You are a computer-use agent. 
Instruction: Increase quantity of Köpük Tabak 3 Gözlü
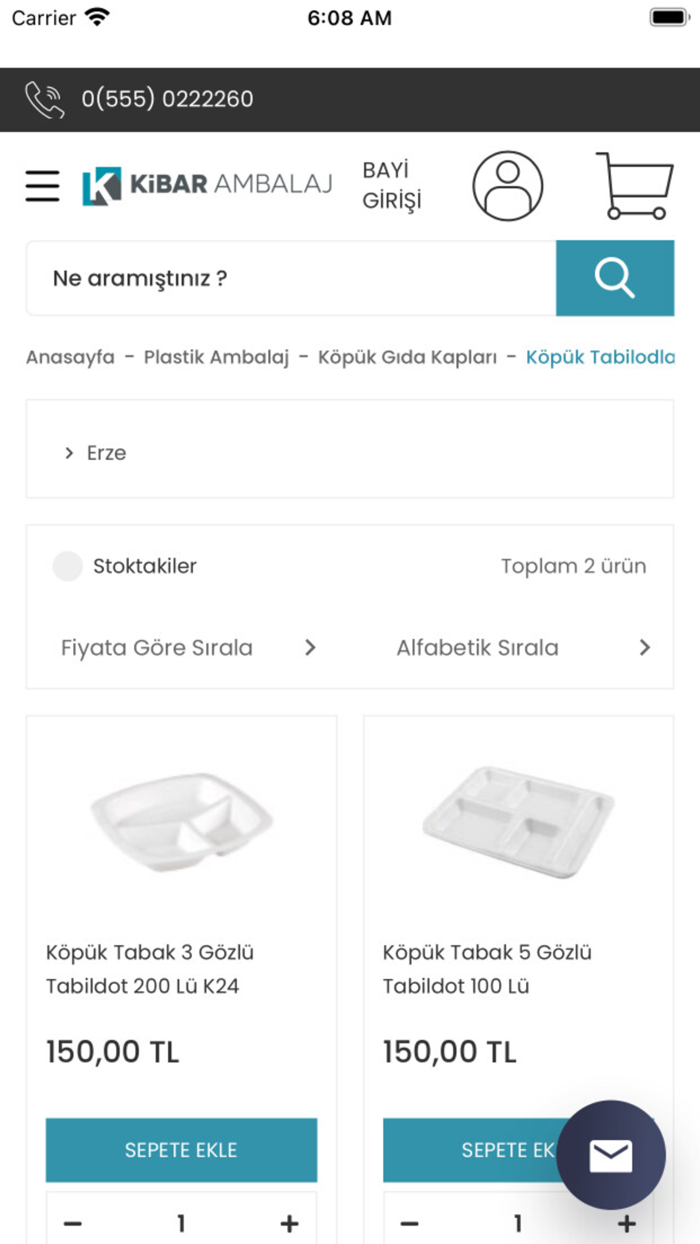tap(289, 1222)
